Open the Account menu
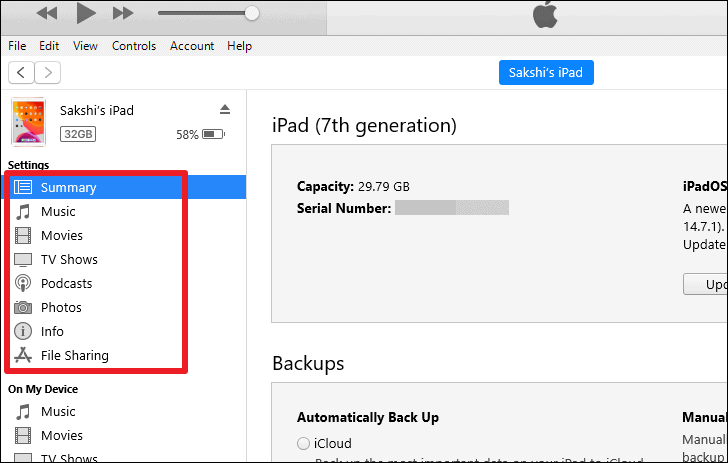The height and width of the screenshot is (463, 728). coord(192,46)
